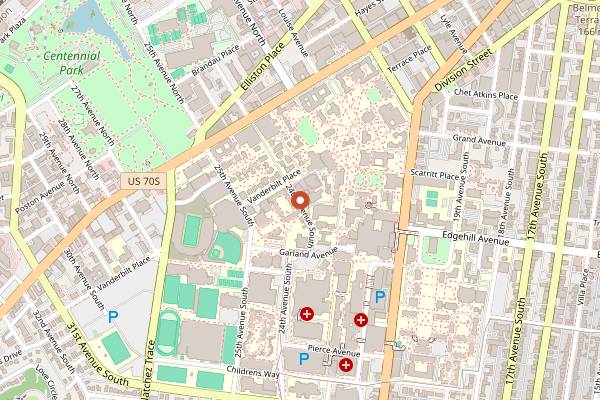
Task: Click Vanderbilt Place label near 30th Avenue South
Action: 124,273
